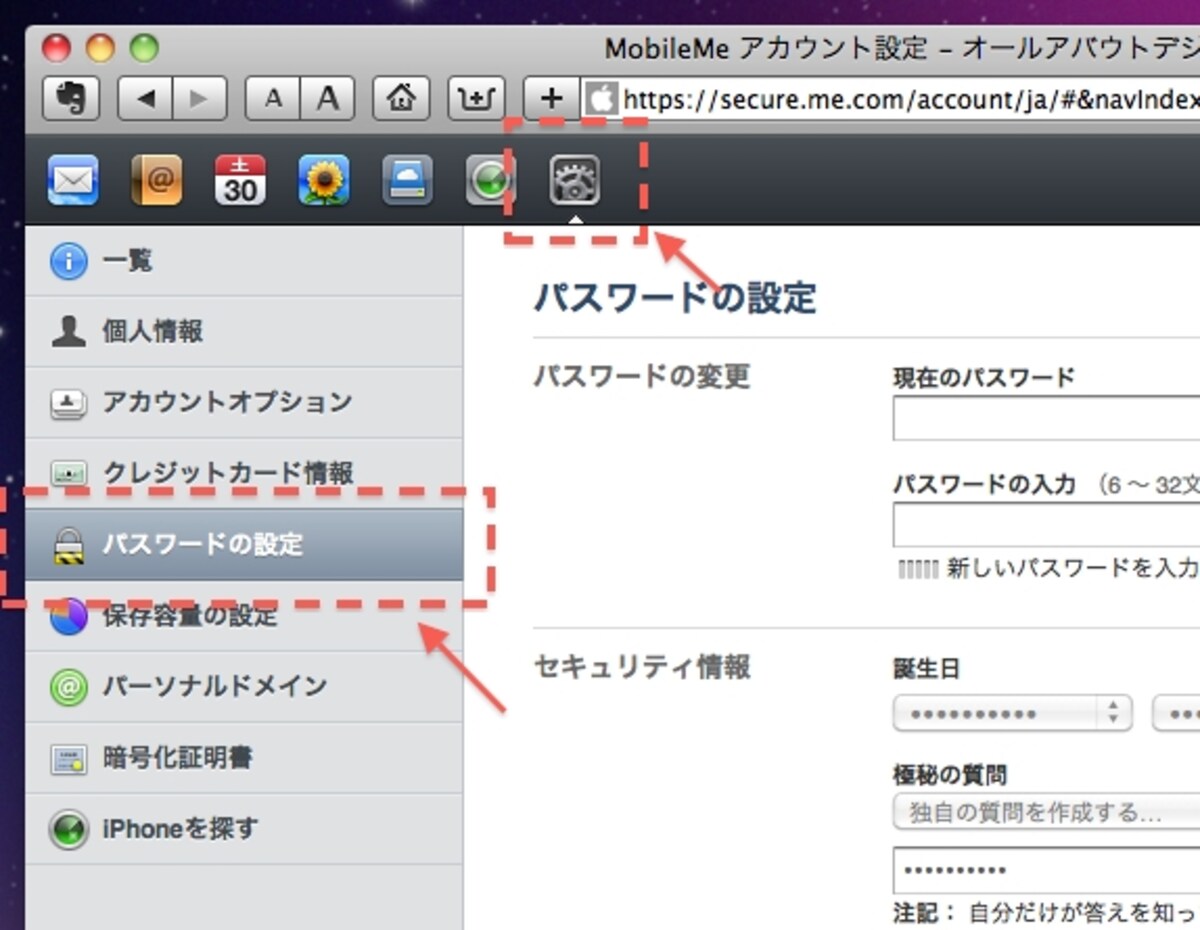Click the secret question answer field
The width and height of the screenshot is (1200, 930).
click(x=1046, y=870)
